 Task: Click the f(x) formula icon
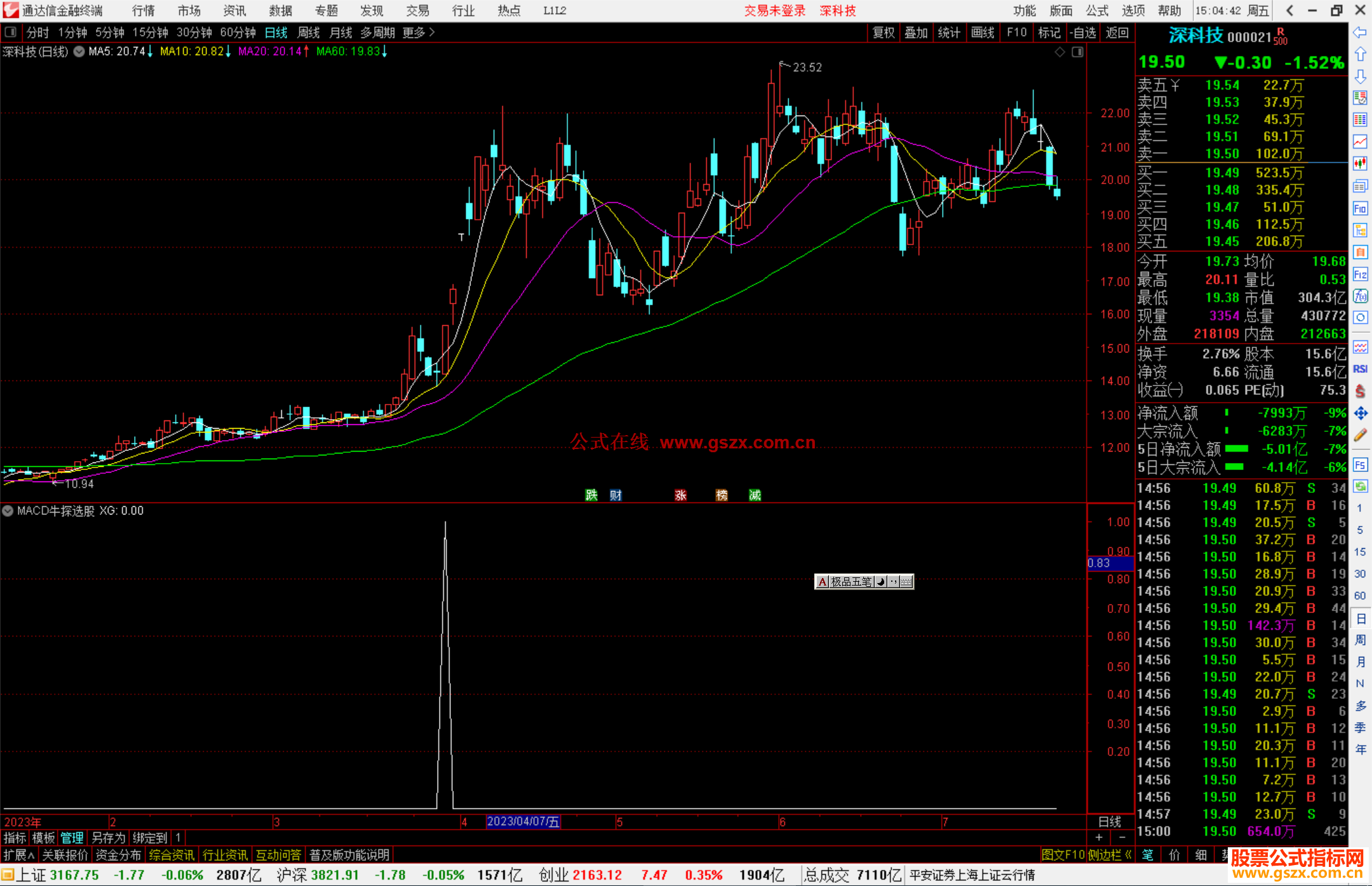[x=1360, y=297]
